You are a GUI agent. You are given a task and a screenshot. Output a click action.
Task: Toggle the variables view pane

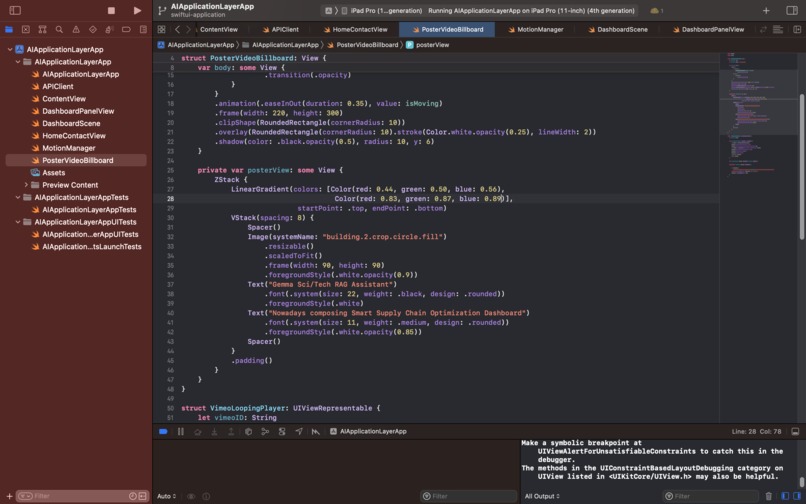click(x=785, y=496)
